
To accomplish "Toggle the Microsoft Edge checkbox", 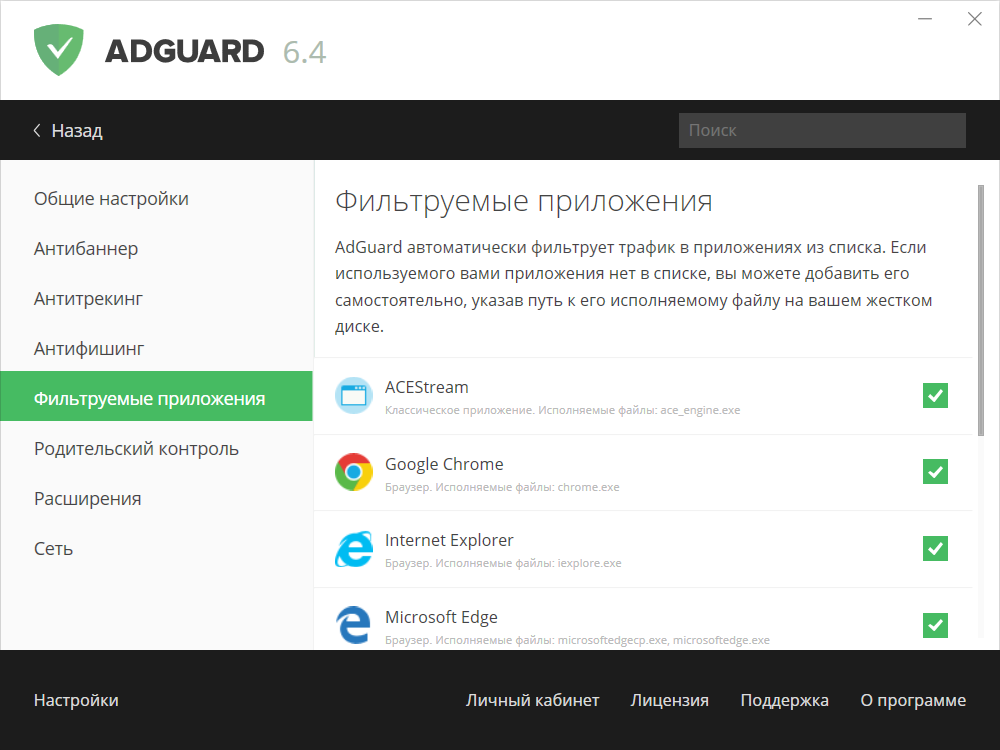I will [935, 625].
